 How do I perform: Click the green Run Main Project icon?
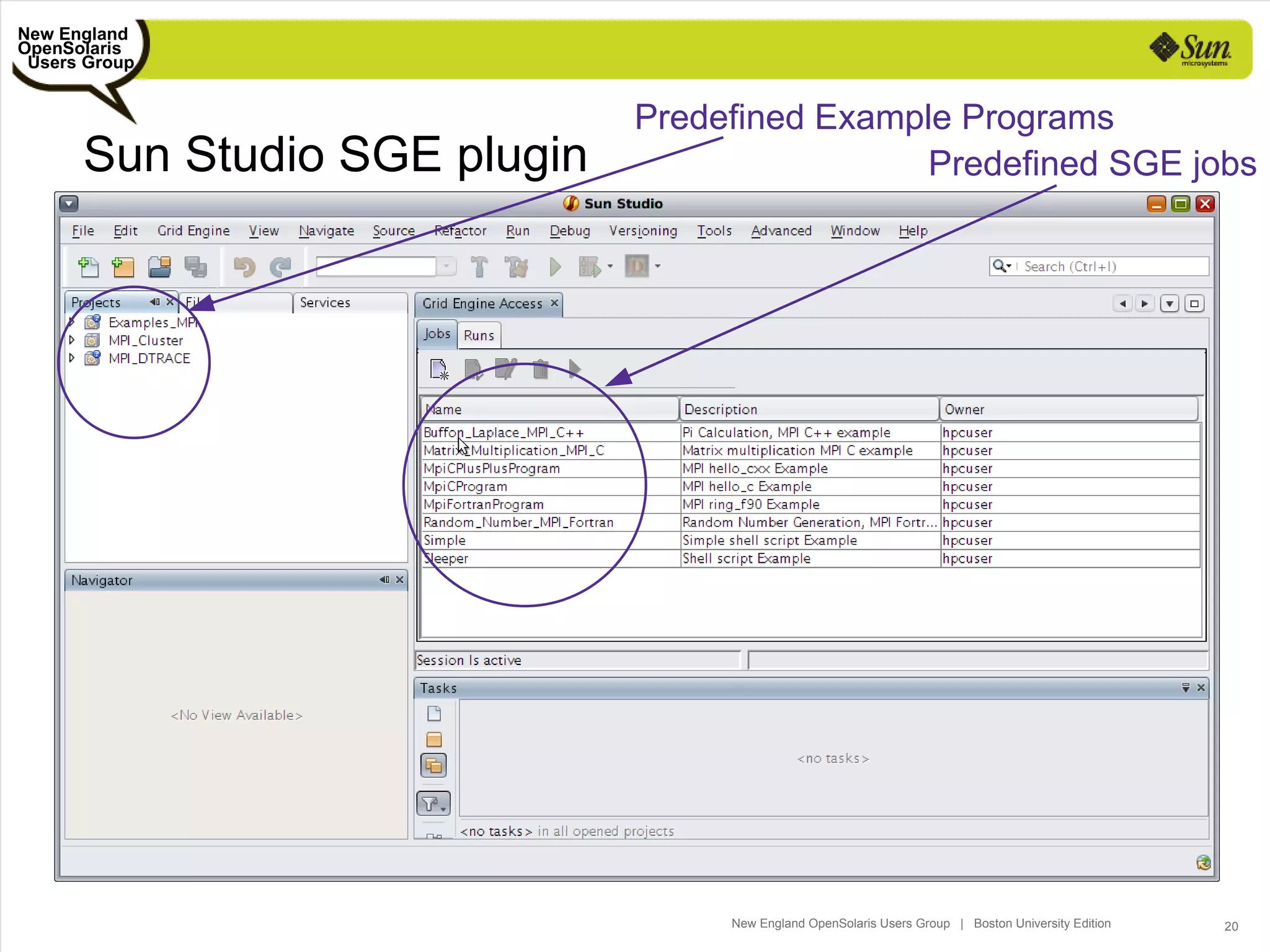[555, 267]
